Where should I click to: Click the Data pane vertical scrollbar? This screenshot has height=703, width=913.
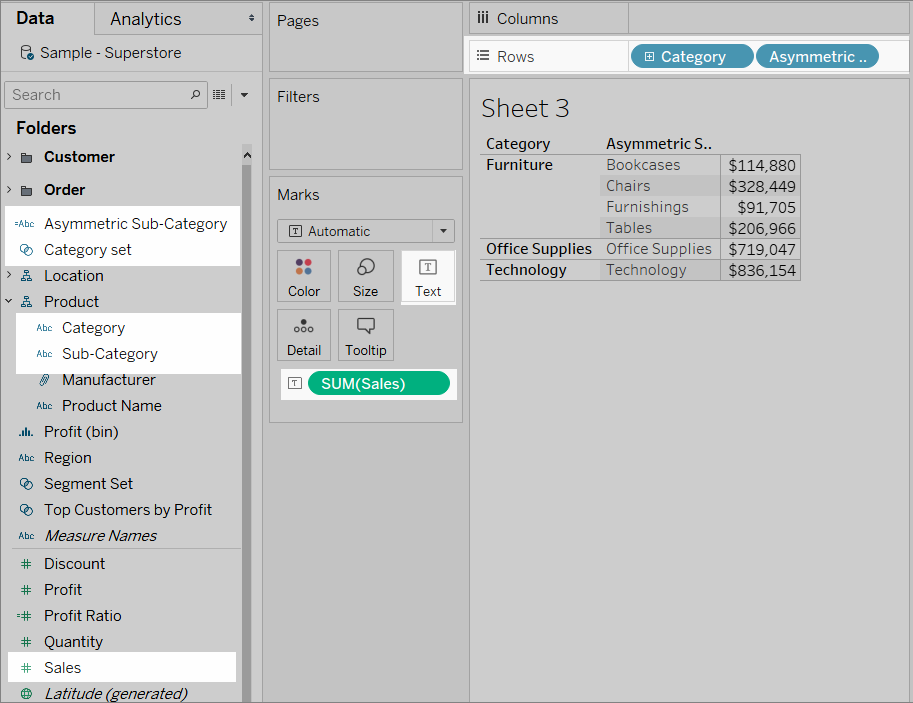point(247,431)
